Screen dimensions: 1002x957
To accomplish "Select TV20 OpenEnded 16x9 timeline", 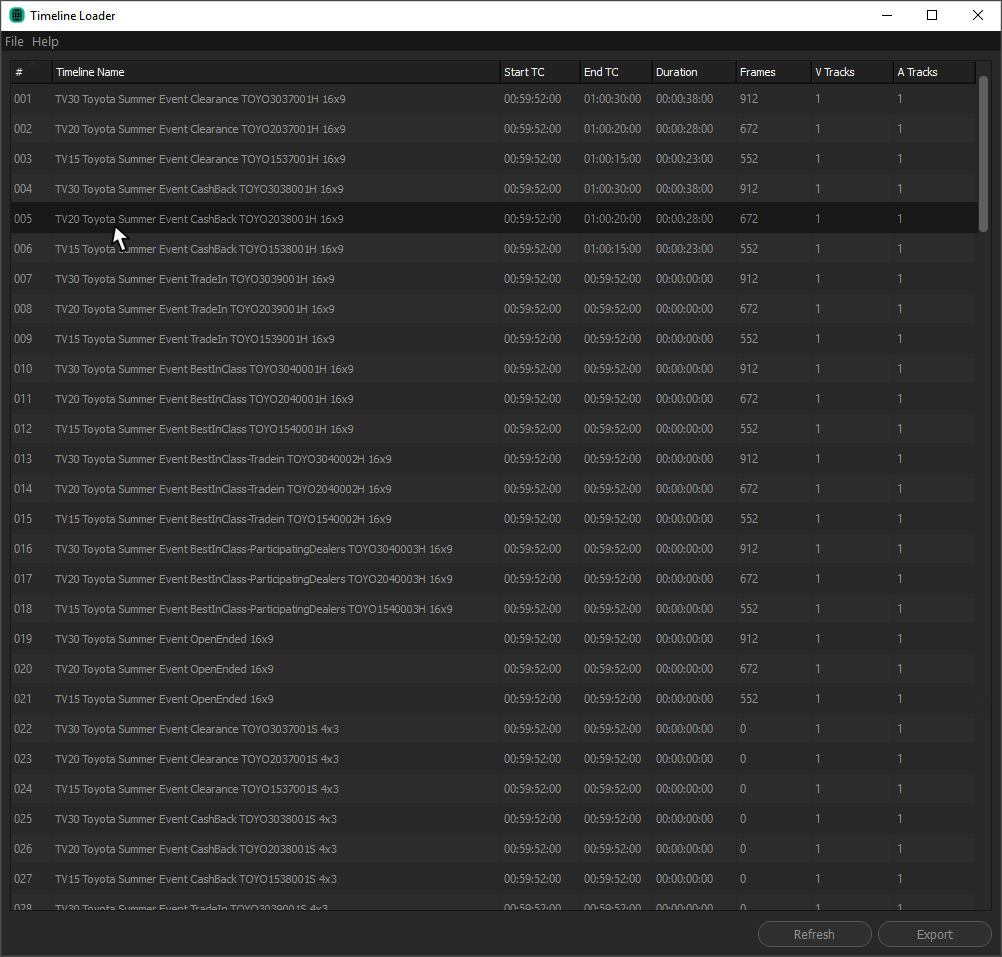I will pos(493,670).
